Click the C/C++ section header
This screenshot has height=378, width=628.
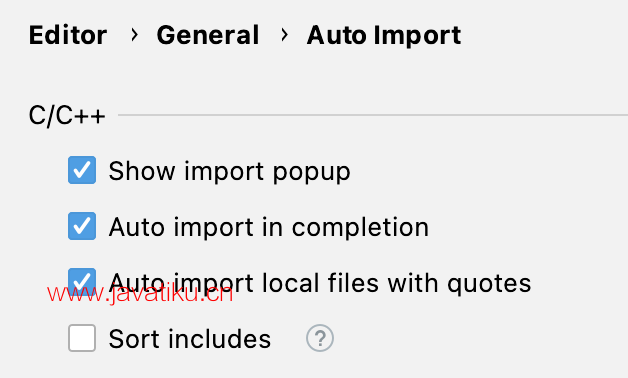67,116
